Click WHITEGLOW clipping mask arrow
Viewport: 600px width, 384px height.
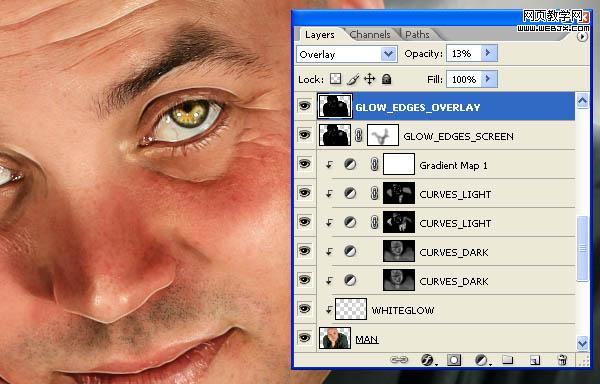point(329,310)
